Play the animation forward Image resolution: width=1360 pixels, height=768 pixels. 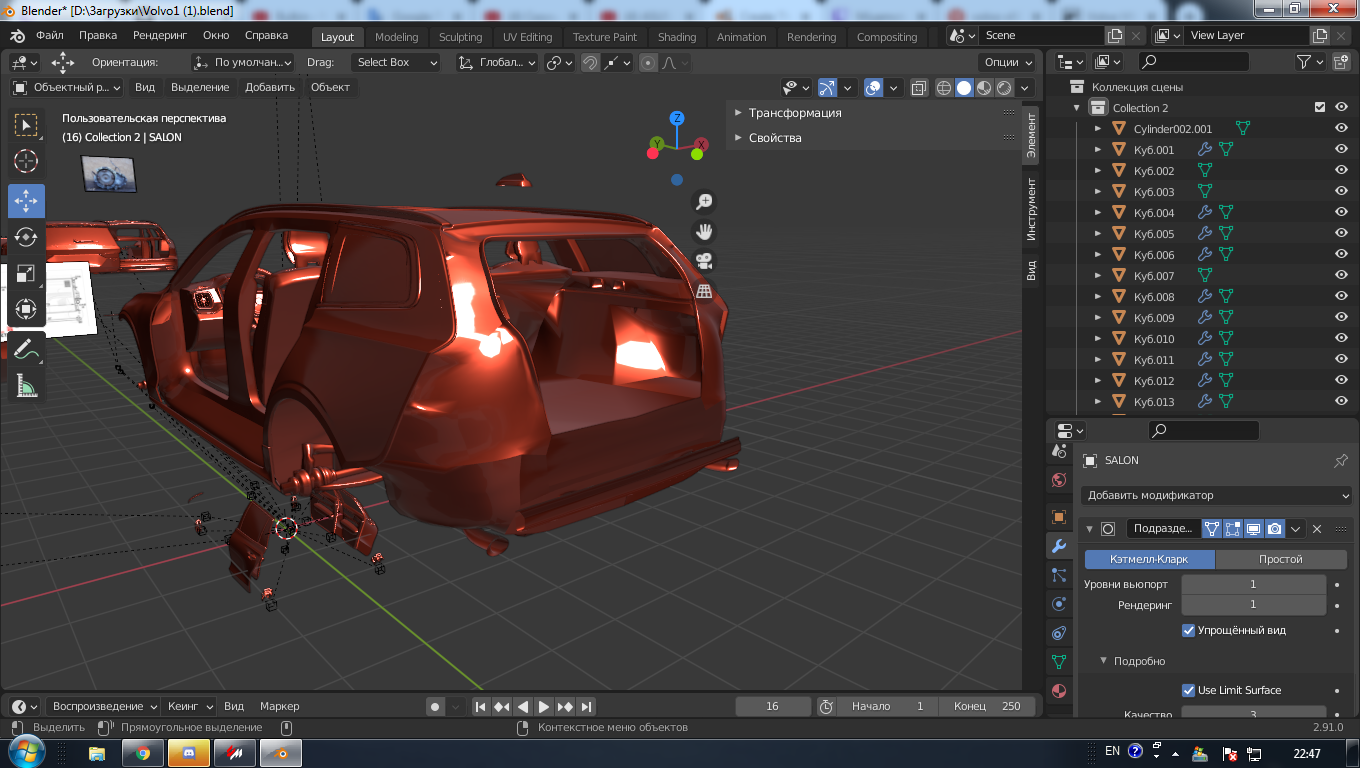pyautogui.click(x=544, y=707)
